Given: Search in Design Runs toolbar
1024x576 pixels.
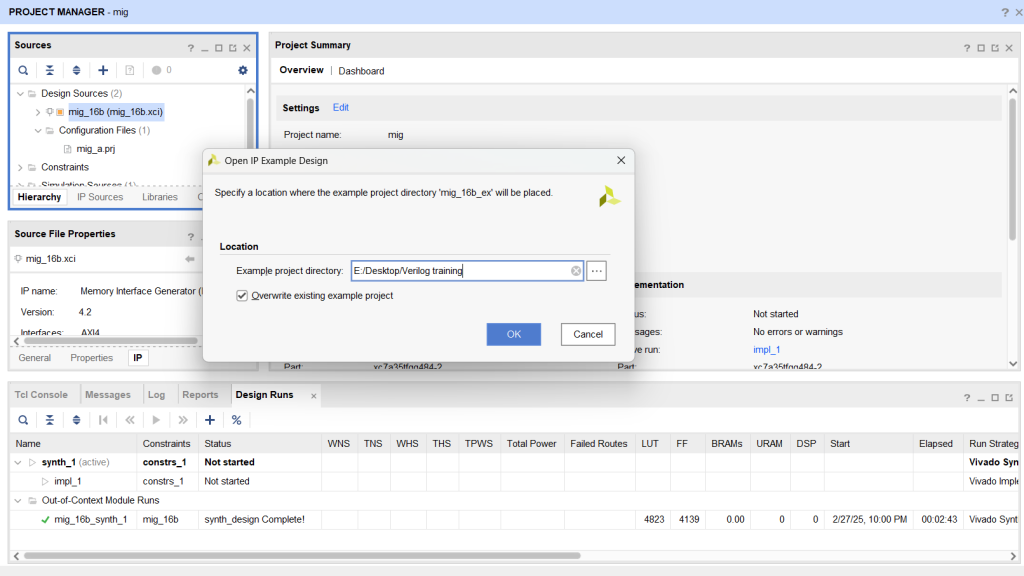Looking at the screenshot, I should point(23,420).
